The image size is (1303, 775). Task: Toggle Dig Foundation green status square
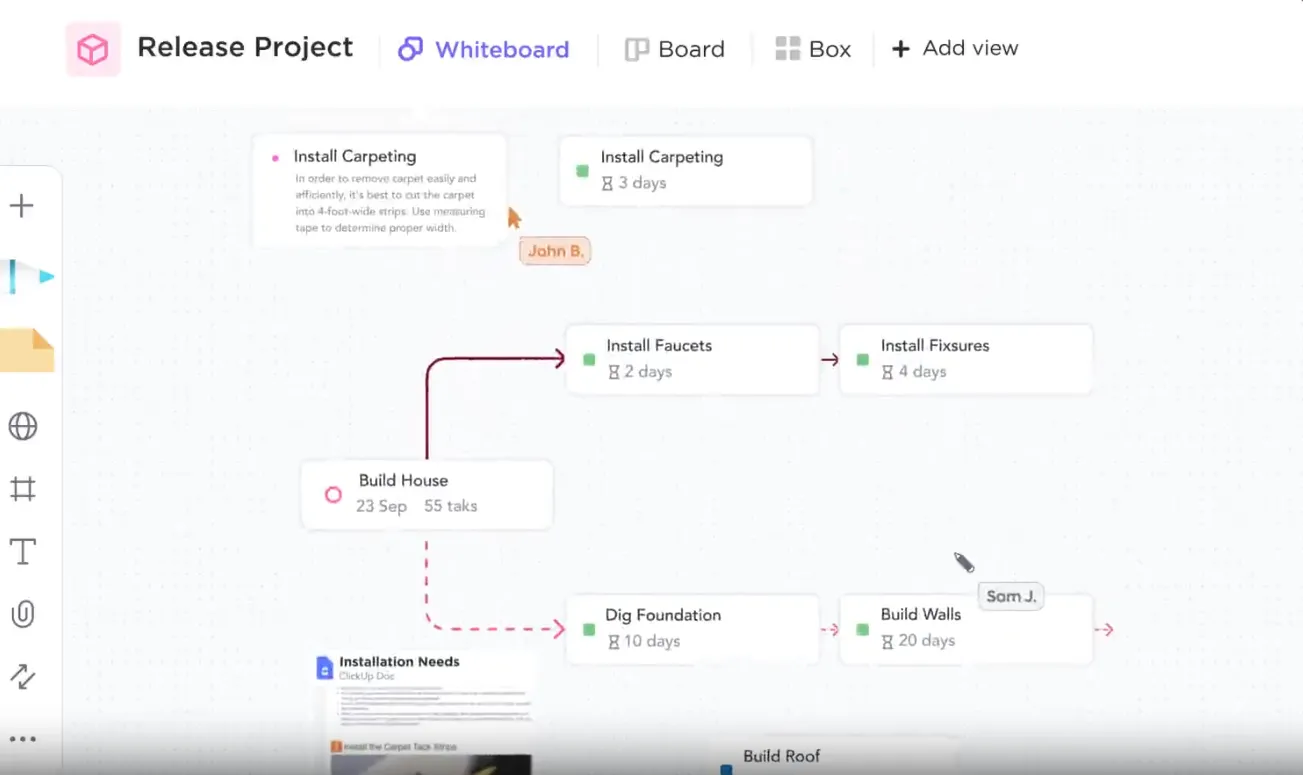[588, 629]
